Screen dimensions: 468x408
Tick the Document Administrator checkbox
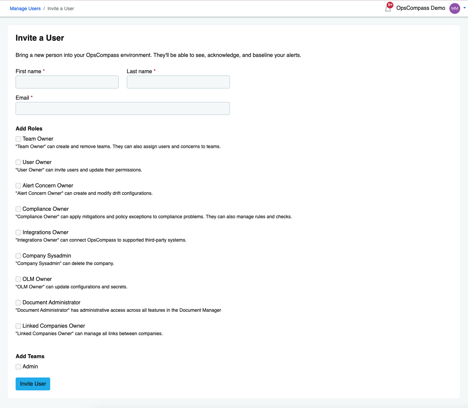coord(18,302)
